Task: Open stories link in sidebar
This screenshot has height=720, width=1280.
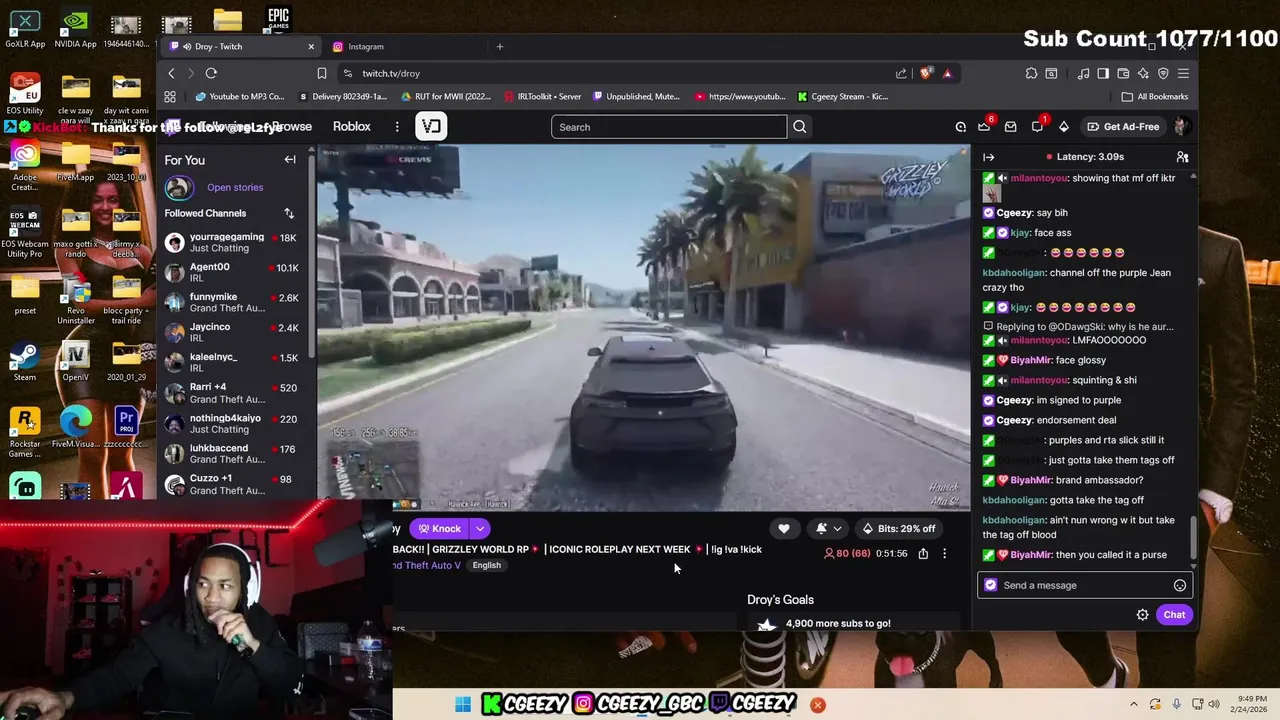Action: click(235, 187)
